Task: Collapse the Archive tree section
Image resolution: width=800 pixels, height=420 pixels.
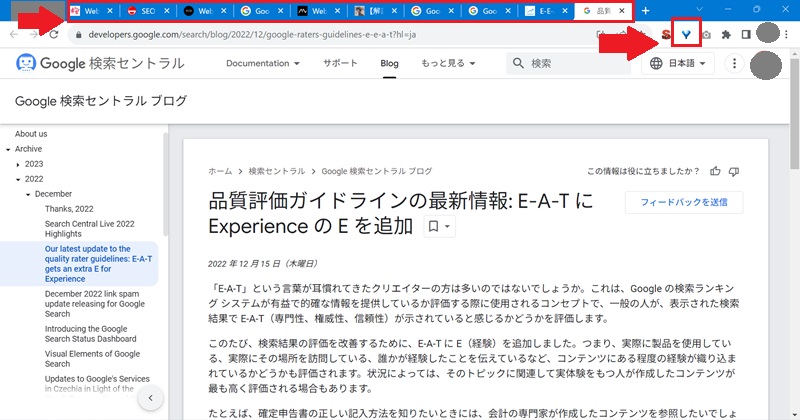Action: [x=8, y=149]
